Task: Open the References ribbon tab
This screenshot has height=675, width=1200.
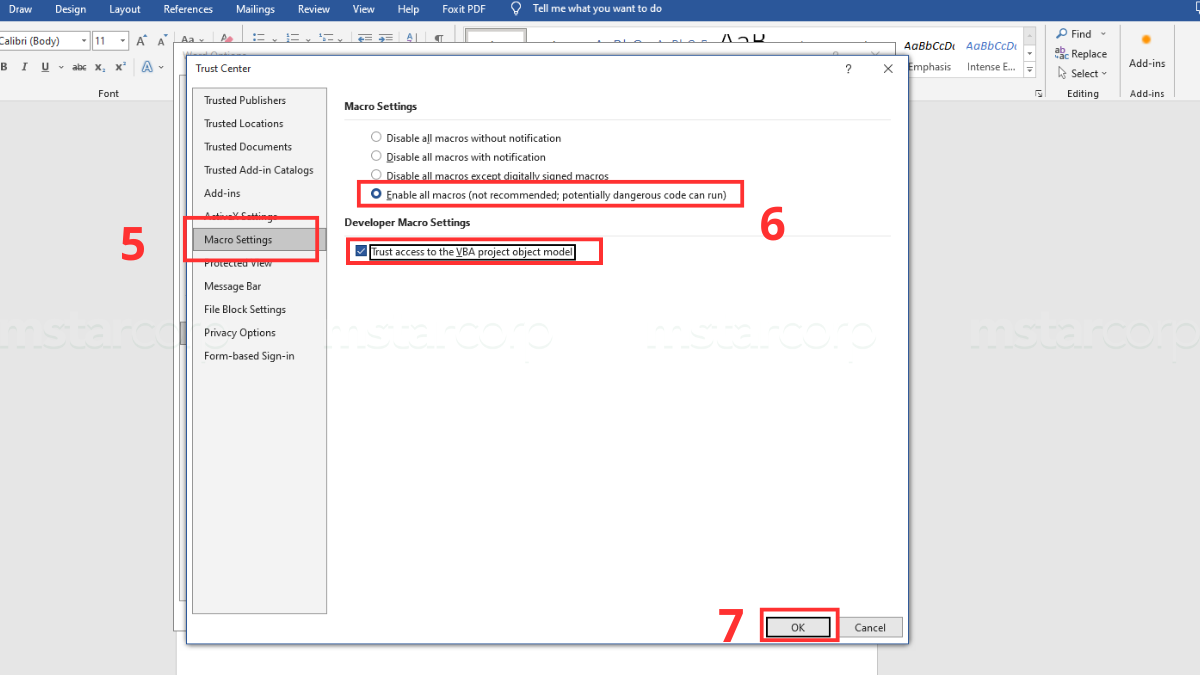Action: [188, 9]
